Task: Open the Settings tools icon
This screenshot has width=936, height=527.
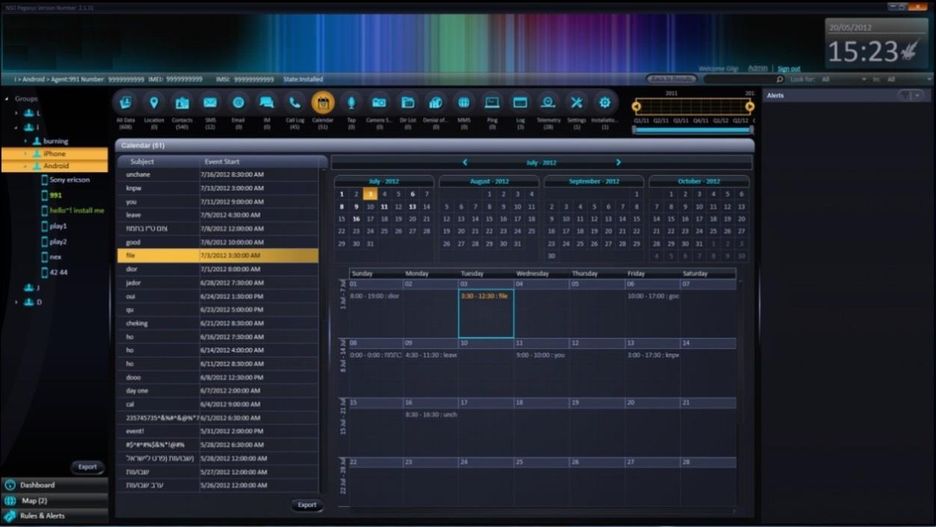Action: tap(577, 103)
